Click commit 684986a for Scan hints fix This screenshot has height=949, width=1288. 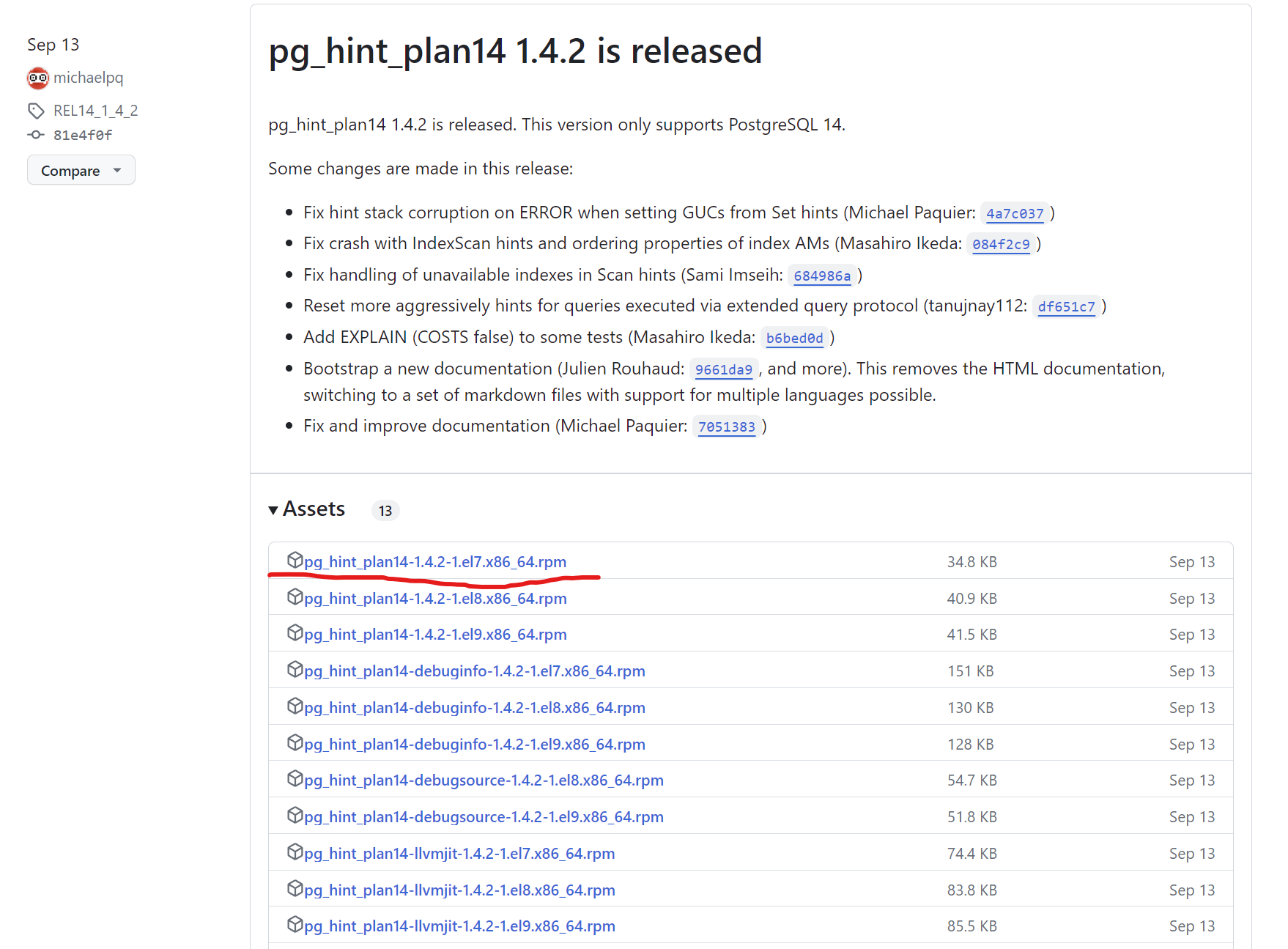click(823, 276)
